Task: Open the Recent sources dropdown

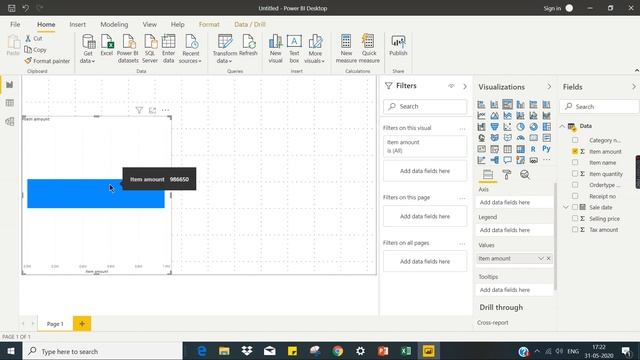Action: point(190,58)
